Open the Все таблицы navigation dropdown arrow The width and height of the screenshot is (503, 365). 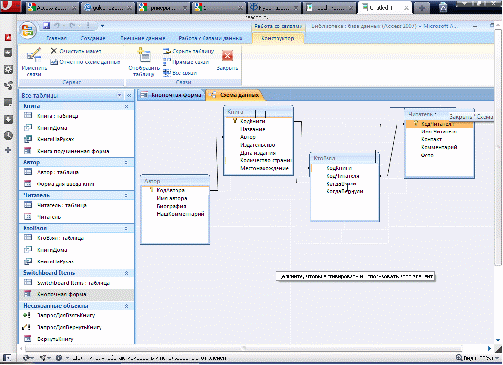coord(119,95)
